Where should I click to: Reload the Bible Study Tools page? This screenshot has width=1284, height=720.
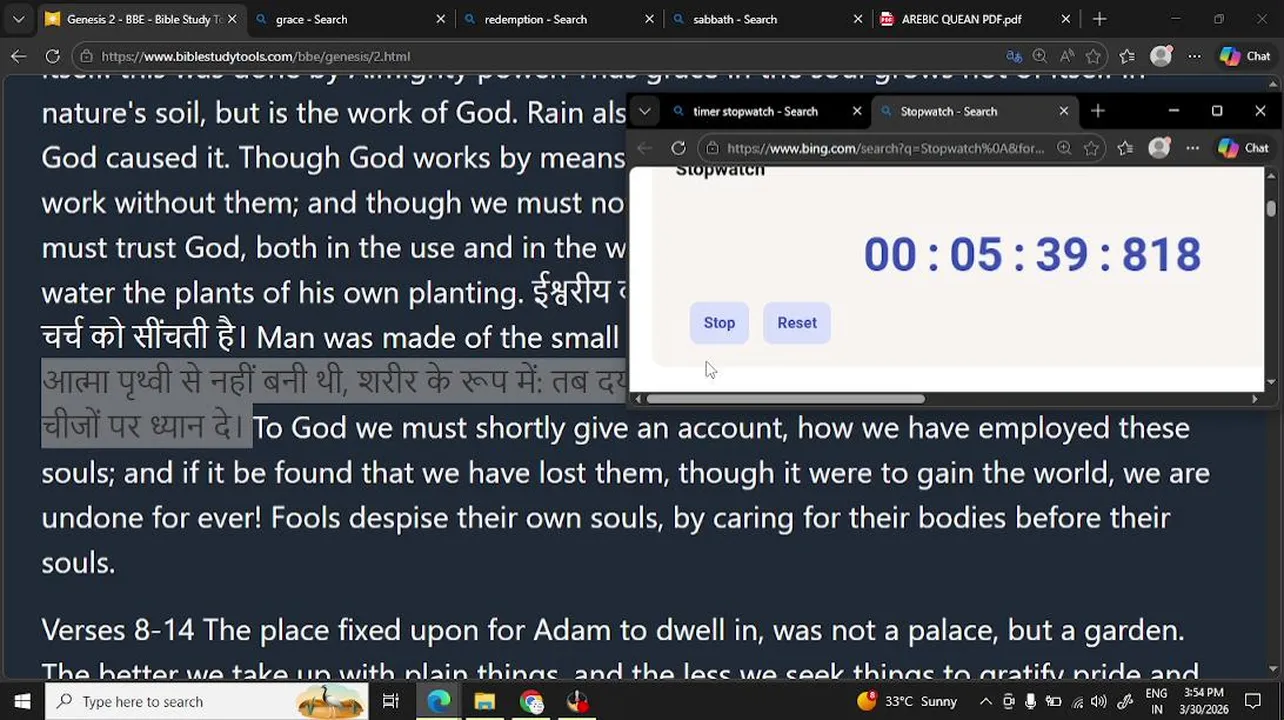coord(52,56)
